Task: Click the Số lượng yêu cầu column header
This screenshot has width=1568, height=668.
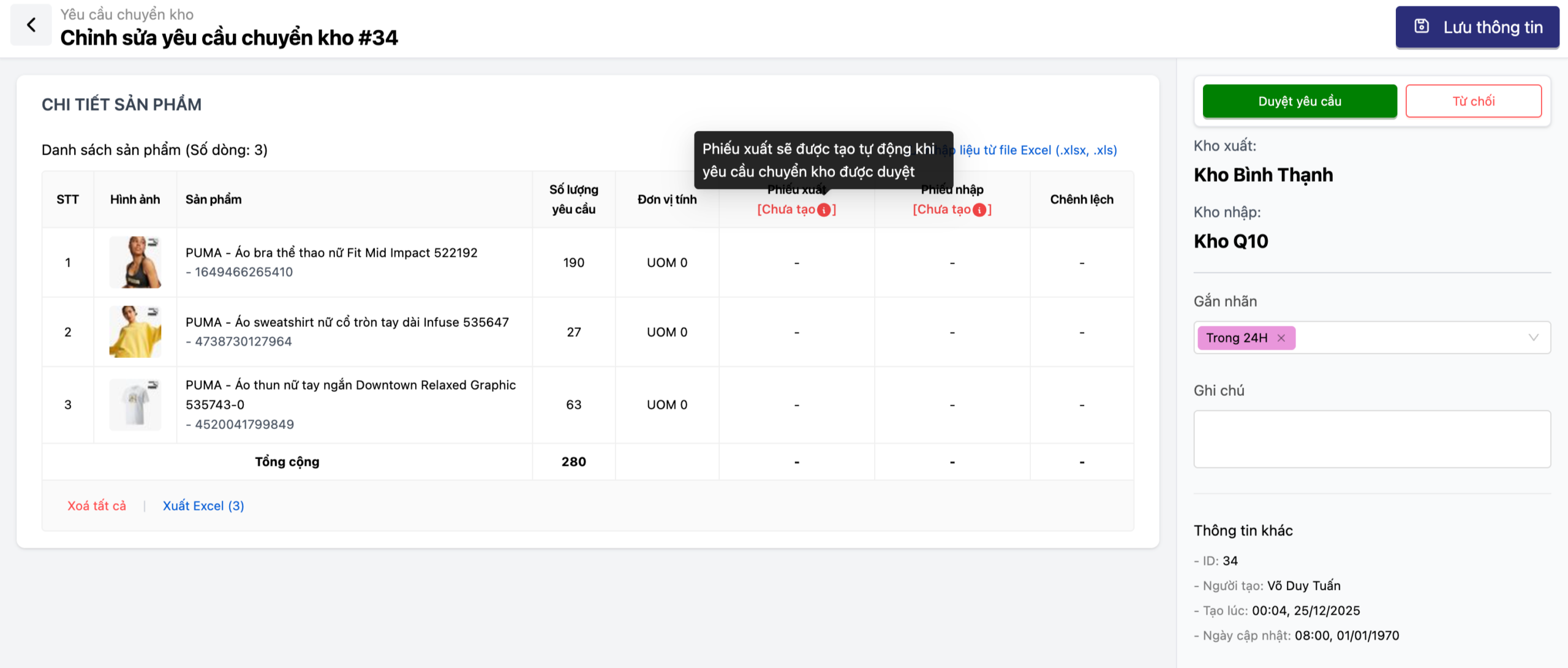Action: [573, 200]
